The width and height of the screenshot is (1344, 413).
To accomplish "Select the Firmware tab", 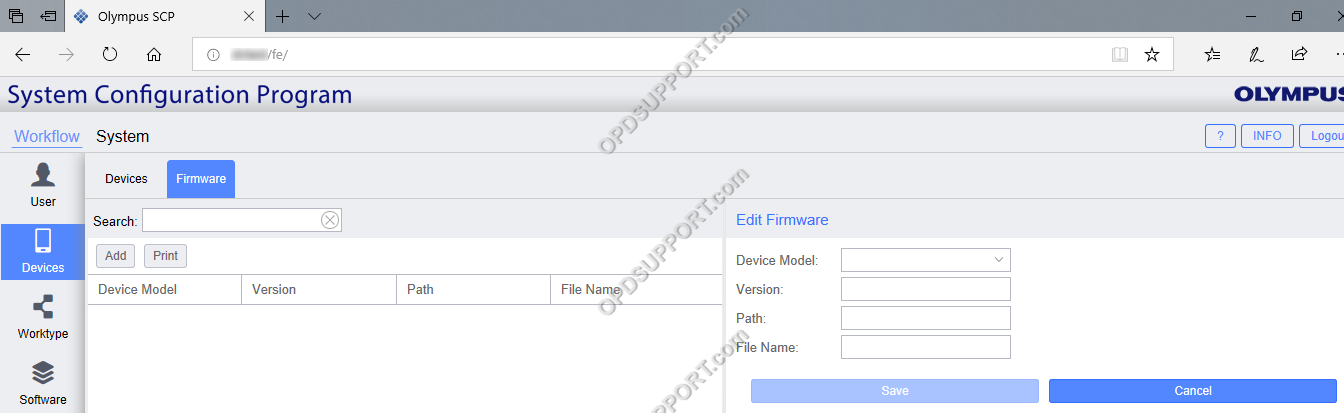I will click(x=201, y=179).
